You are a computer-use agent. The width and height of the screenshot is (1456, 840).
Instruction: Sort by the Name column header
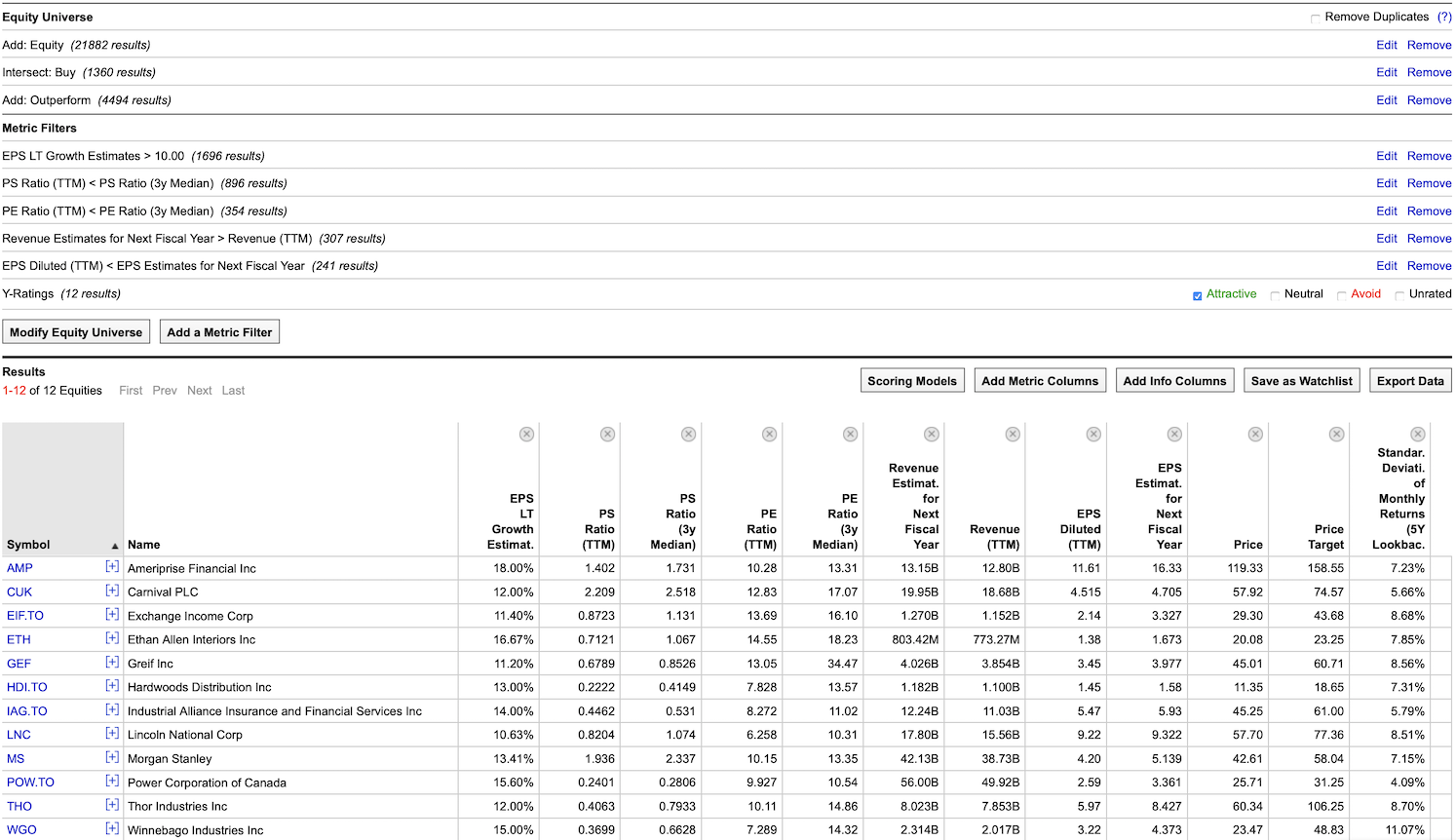click(x=144, y=545)
